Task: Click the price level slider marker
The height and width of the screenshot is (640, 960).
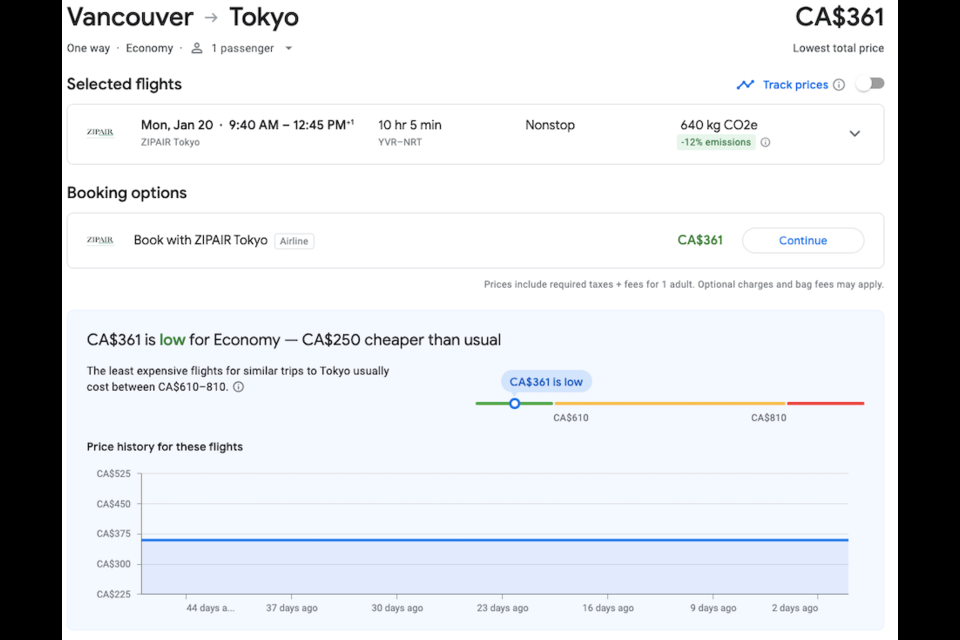Action: tap(515, 404)
